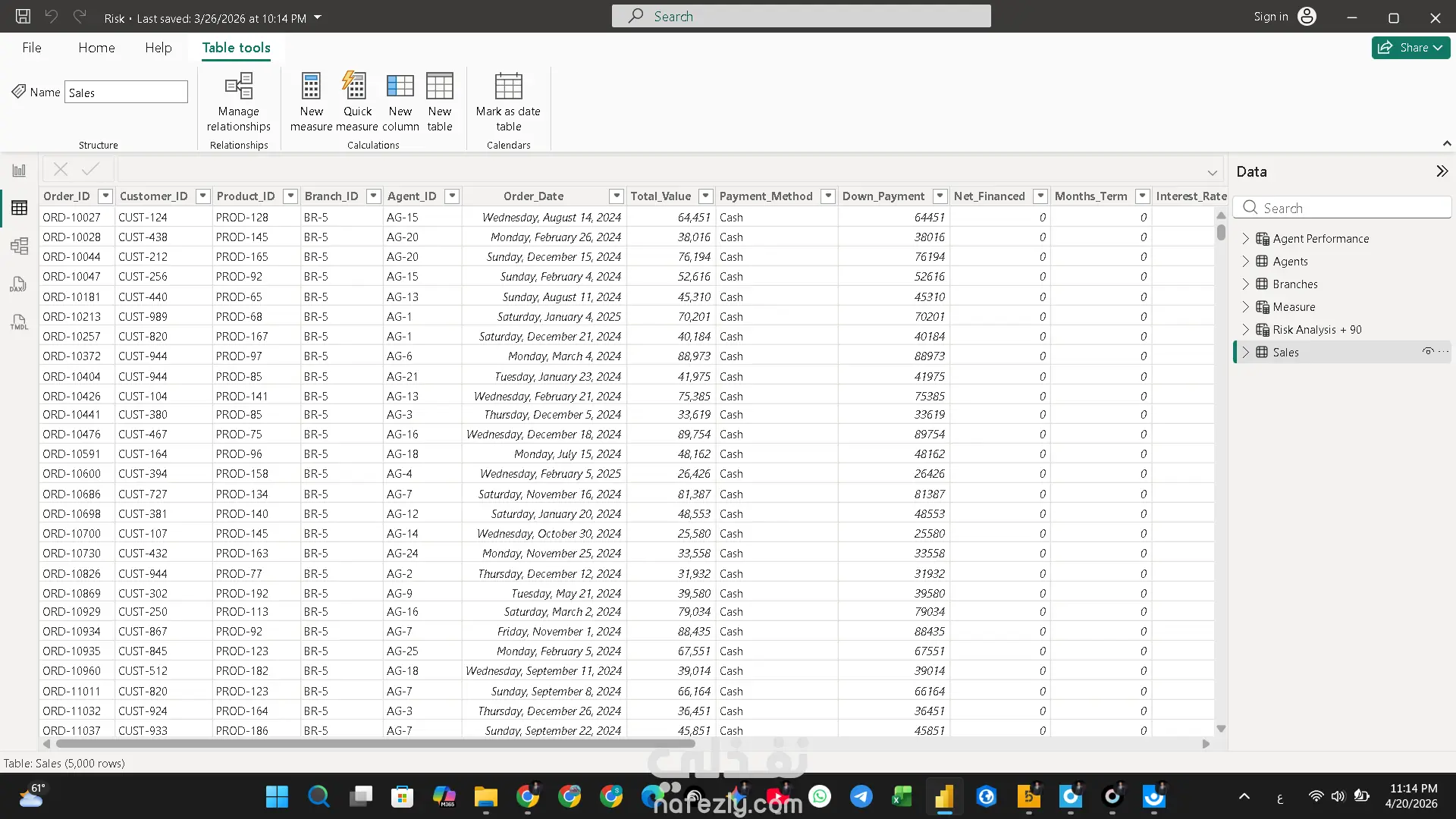Create a Quick measure
The width and height of the screenshot is (1456, 819).
coord(357,102)
